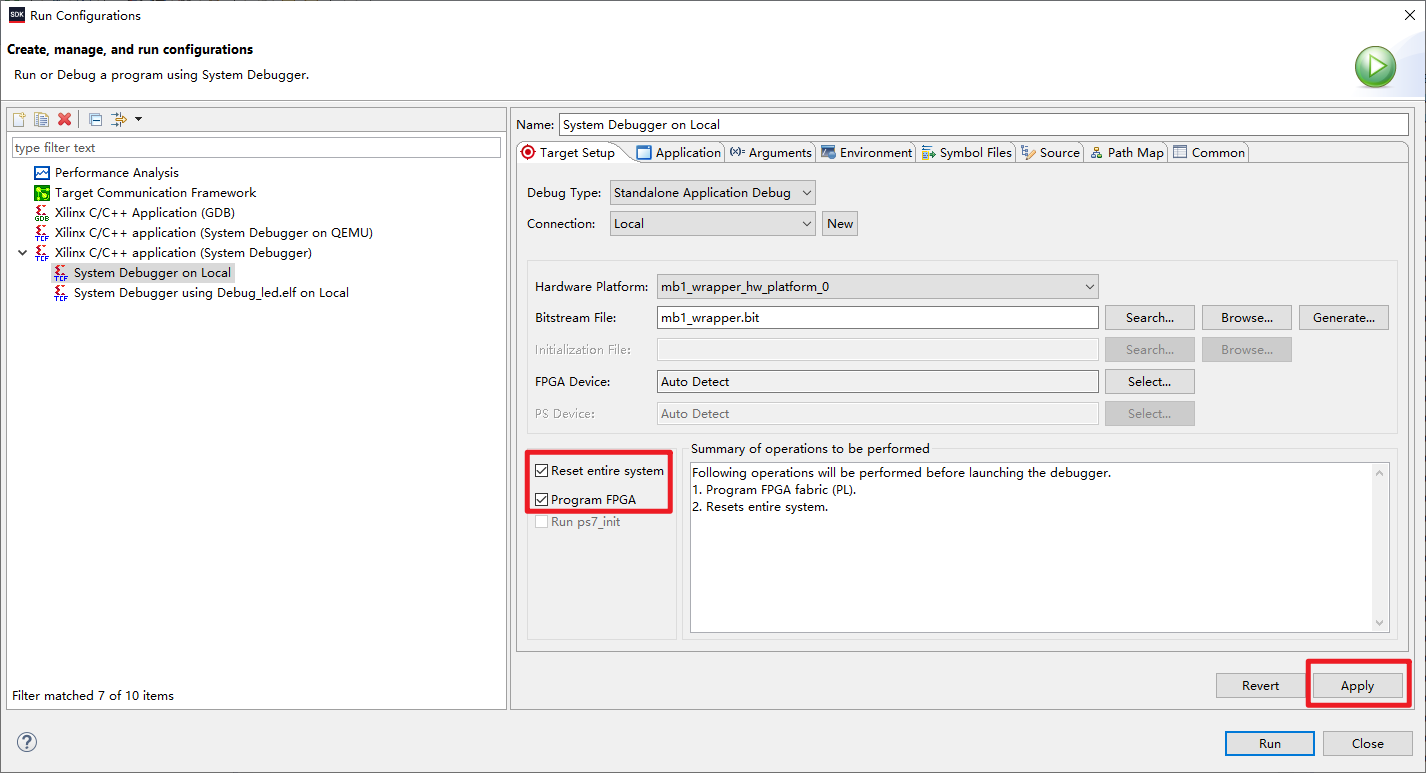Click the summary box's scroll-down arrow

click(1381, 623)
